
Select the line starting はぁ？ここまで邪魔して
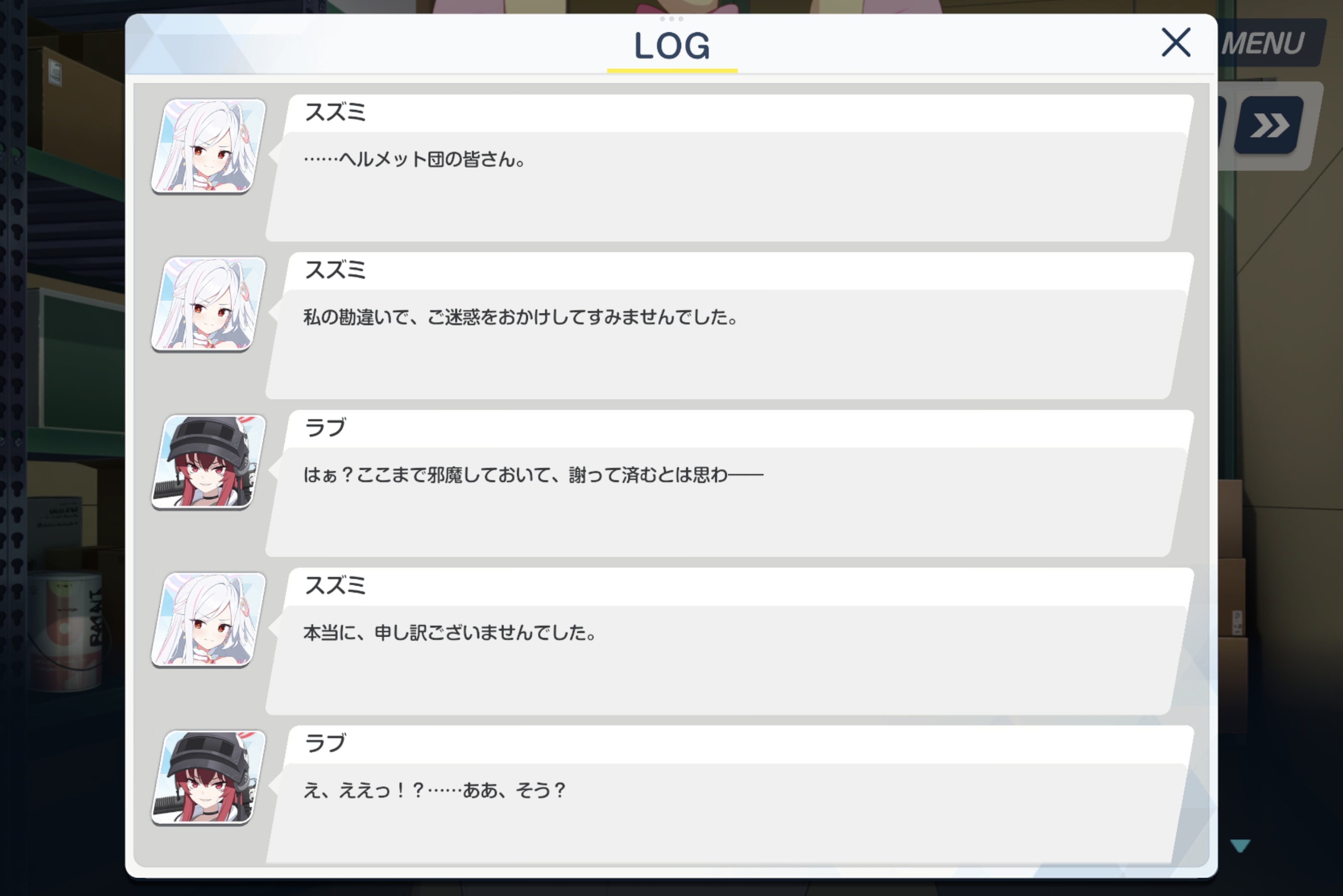(x=533, y=474)
